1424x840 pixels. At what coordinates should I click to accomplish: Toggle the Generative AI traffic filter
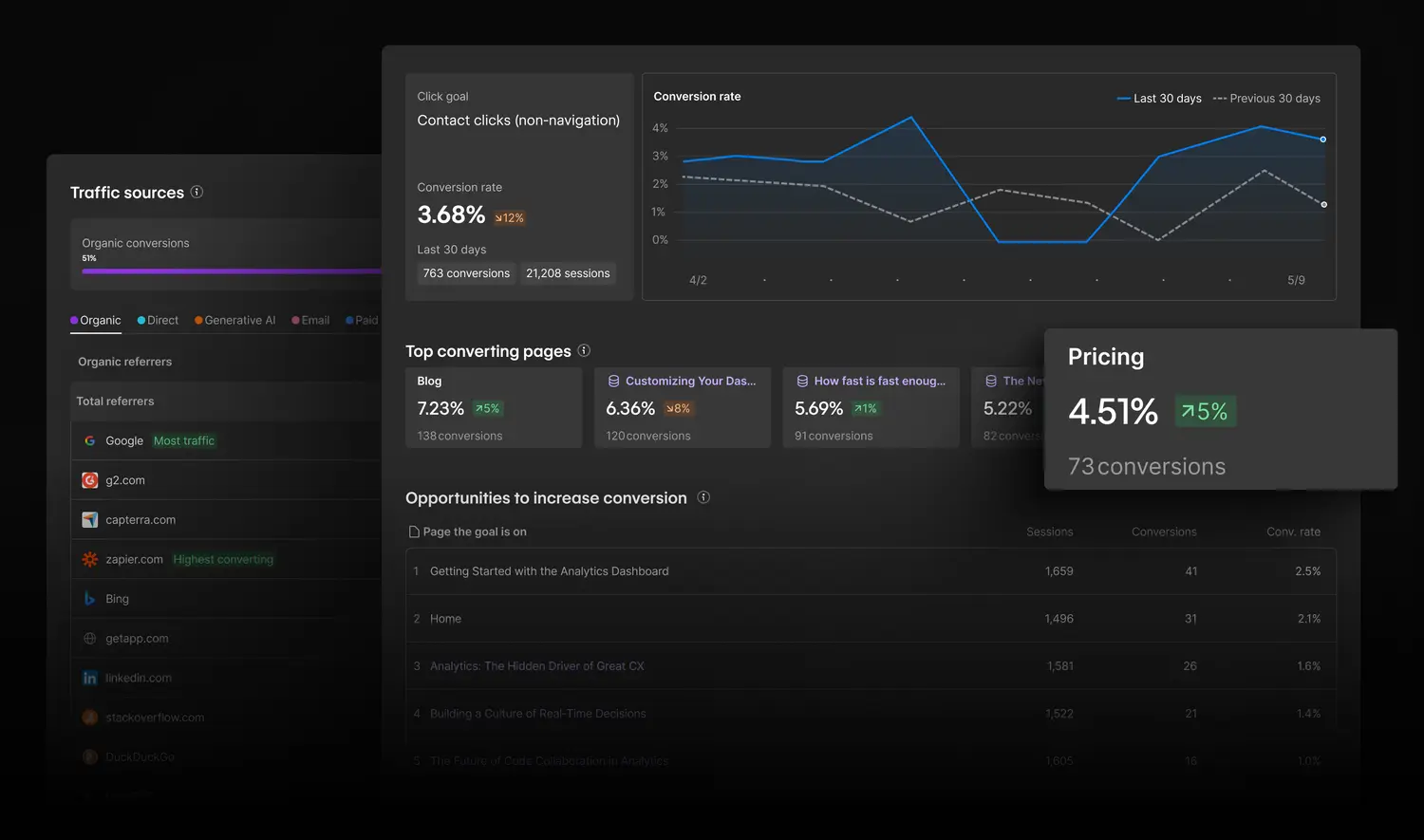[x=234, y=320]
